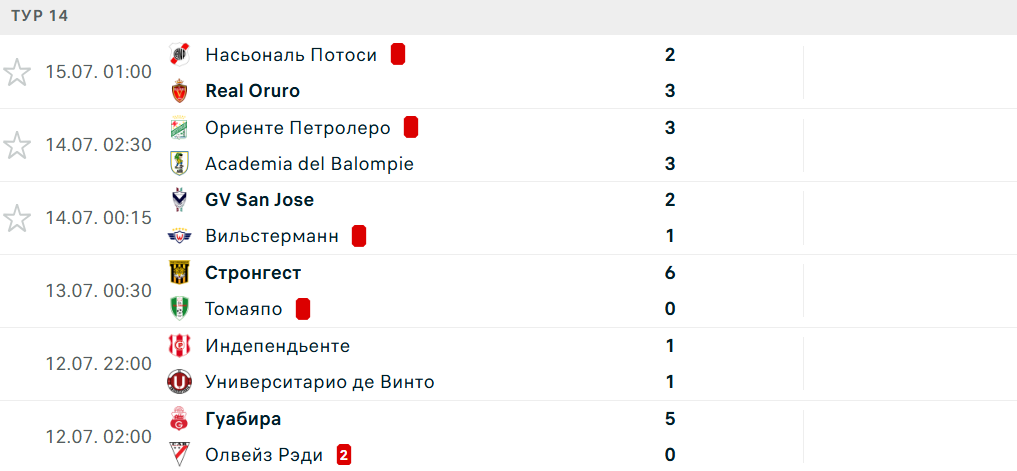Toggle favorite star for 14.07. 02:30 match
This screenshot has height=471, width=1017.
(x=17, y=145)
